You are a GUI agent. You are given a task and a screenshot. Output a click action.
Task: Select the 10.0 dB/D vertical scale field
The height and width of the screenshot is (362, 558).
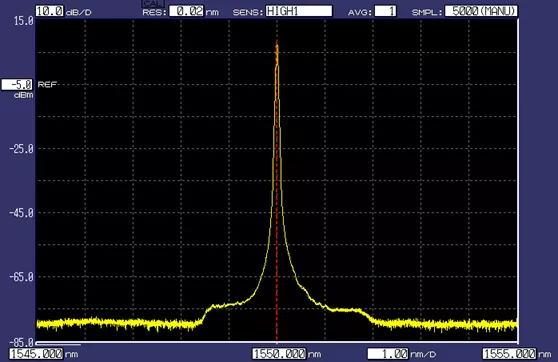(x=49, y=11)
